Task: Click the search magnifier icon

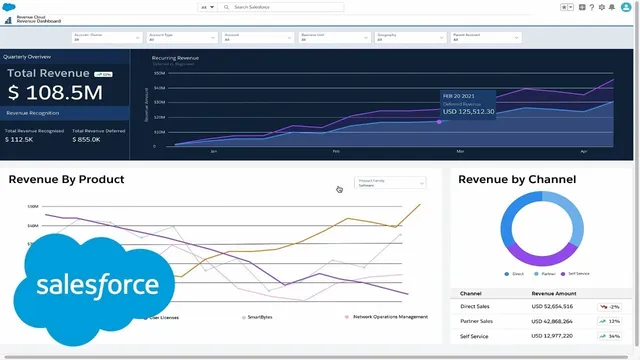Action: pos(226,7)
